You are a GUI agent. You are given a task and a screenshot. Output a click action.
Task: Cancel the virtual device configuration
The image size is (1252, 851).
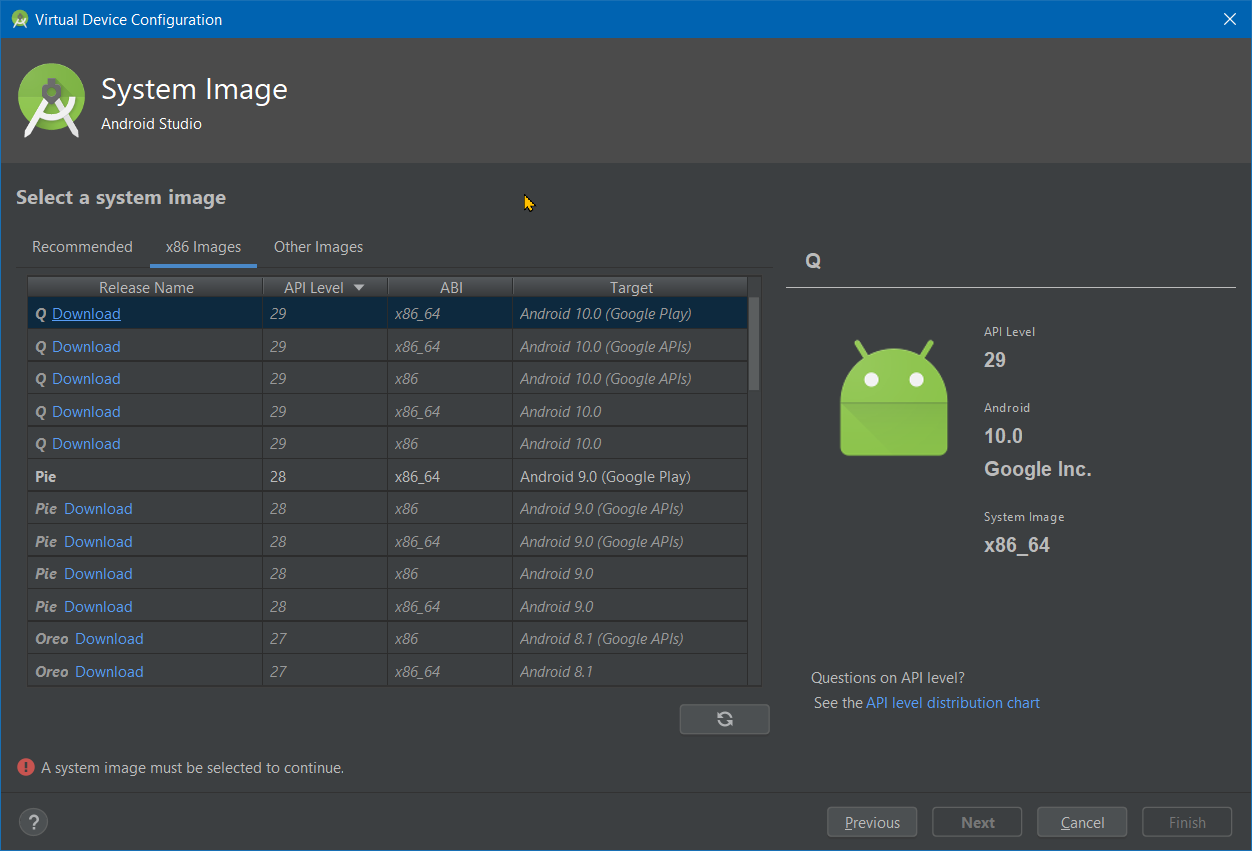[x=1082, y=822]
